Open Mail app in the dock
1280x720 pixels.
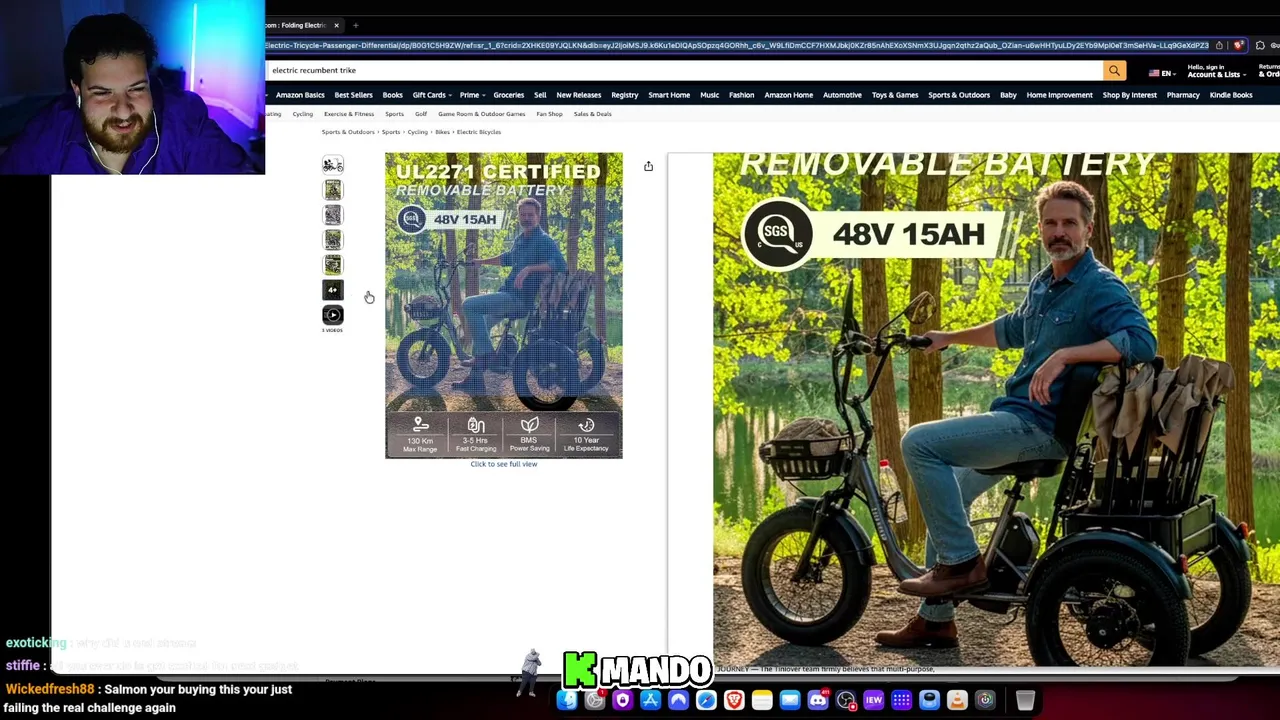point(790,700)
